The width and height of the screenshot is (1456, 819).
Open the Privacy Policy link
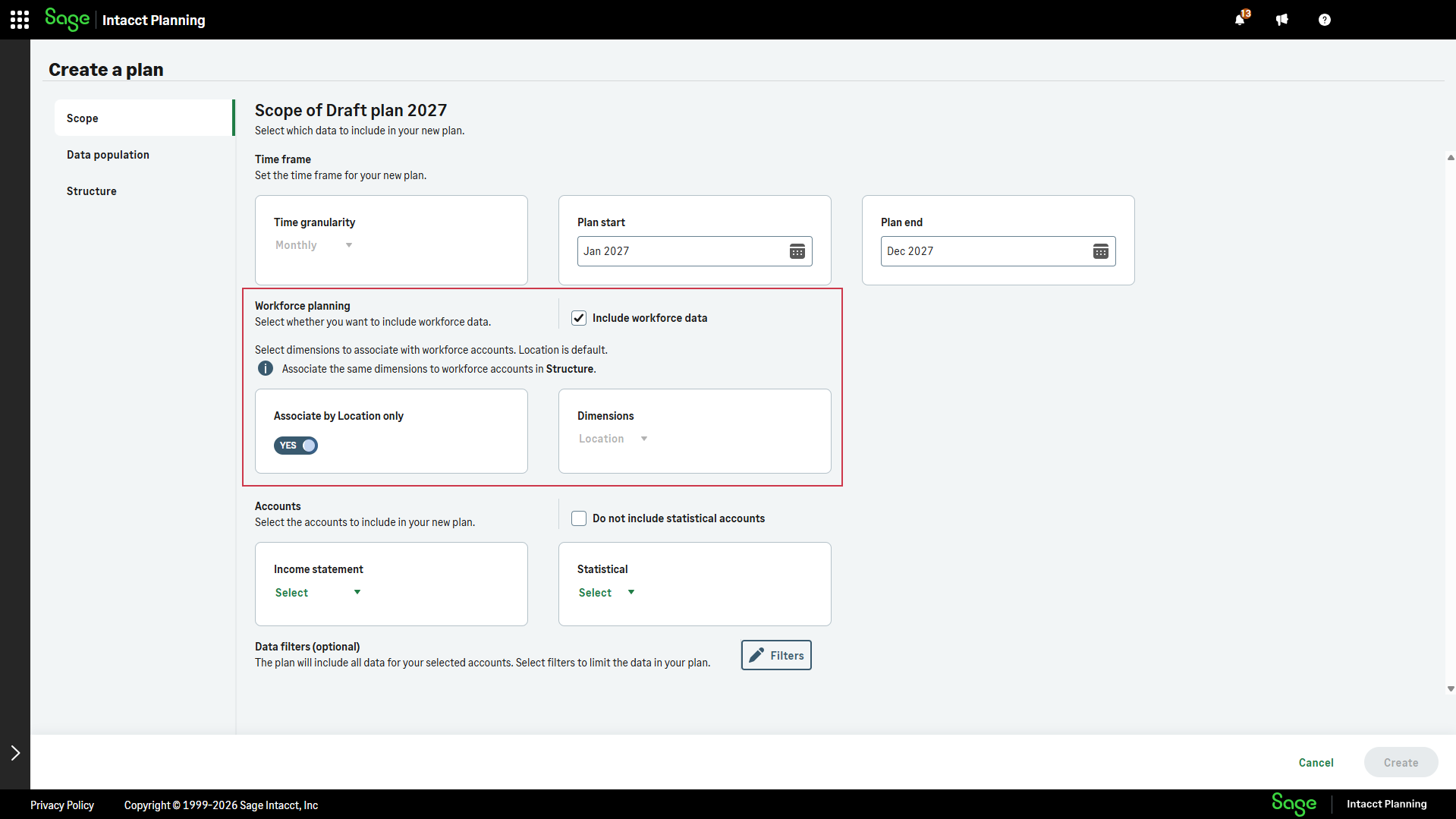pos(62,805)
